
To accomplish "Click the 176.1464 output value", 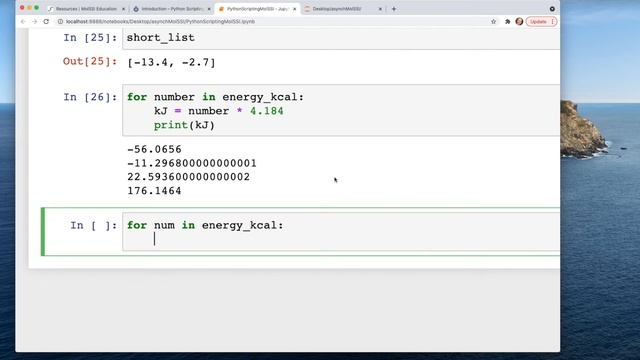I will [x=154, y=191].
